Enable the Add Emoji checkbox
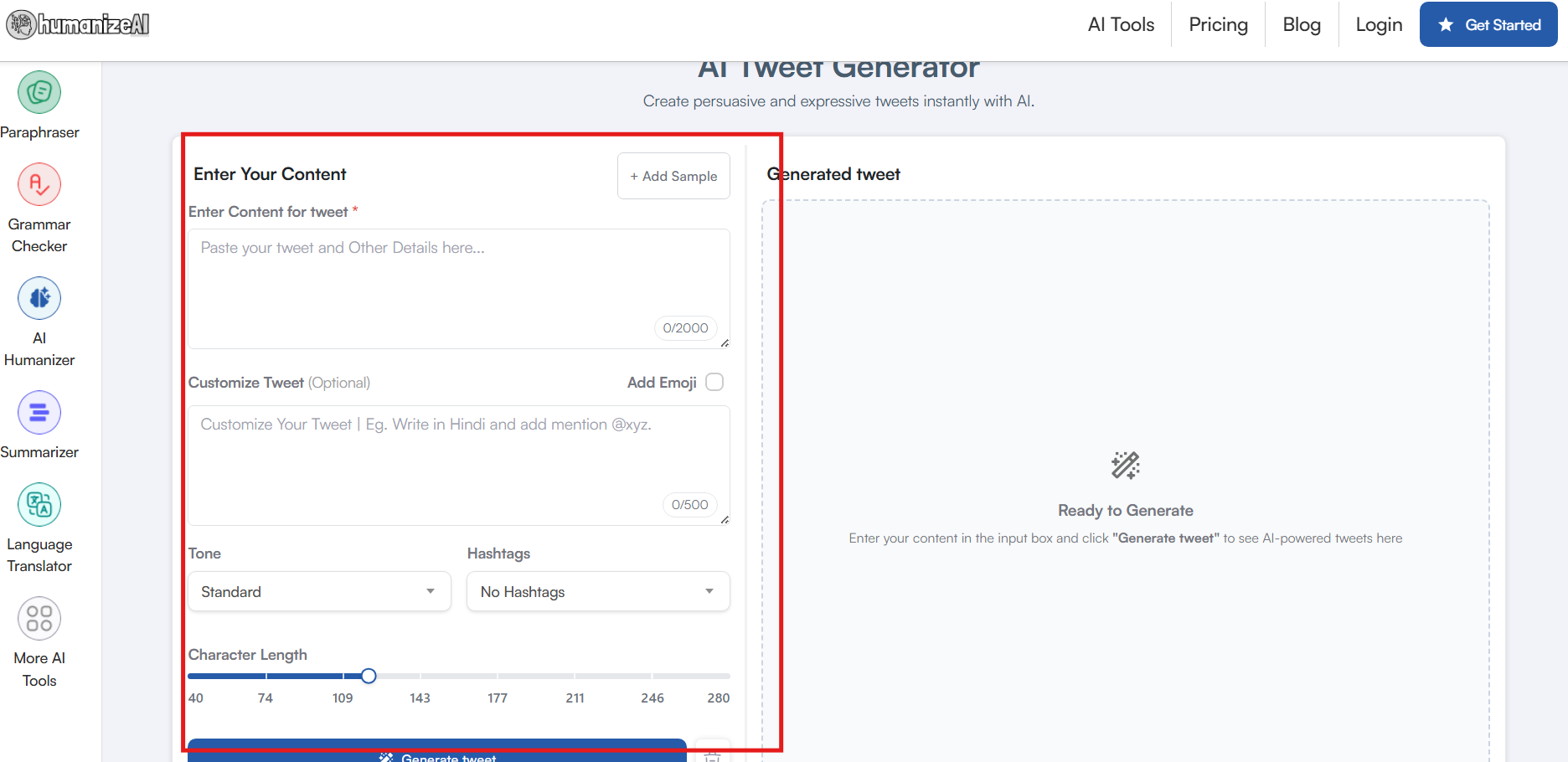The height and width of the screenshot is (762, 1568). pyautogui.click(x=714, y=382)
